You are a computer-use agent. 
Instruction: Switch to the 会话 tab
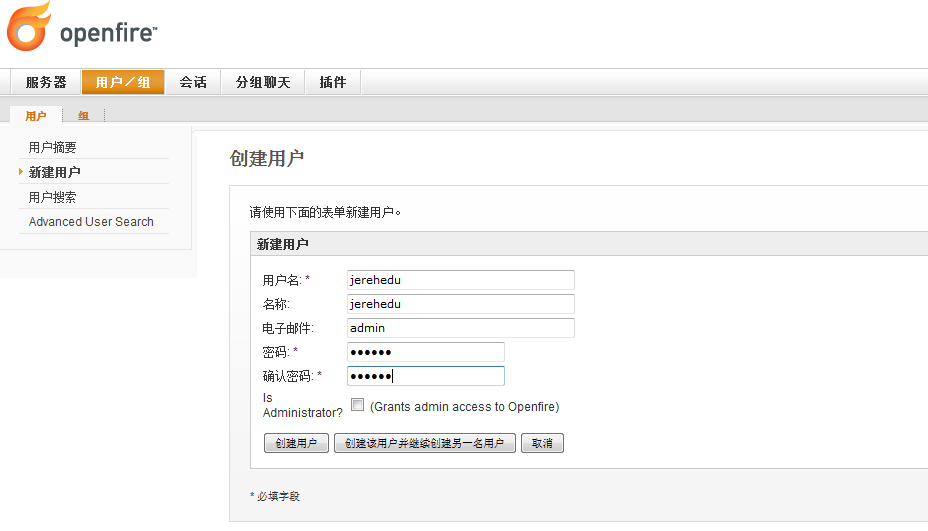(x=193, y=82)
